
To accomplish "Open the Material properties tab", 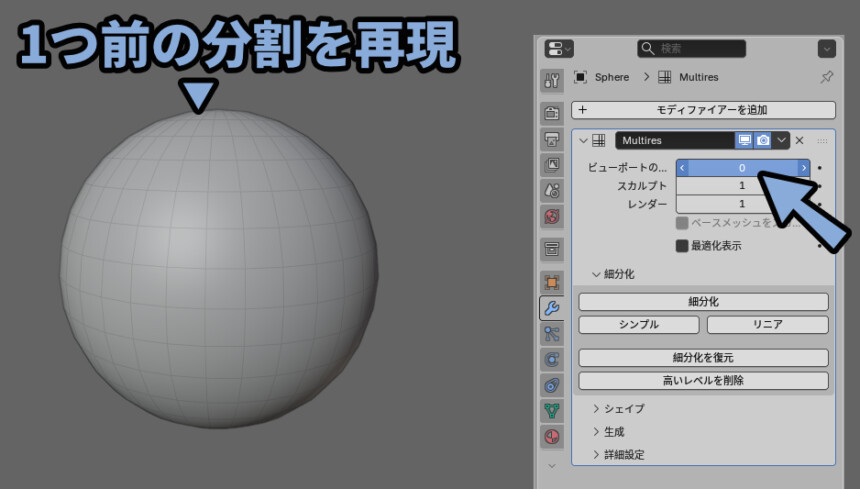I will click(x=552, y=437).
